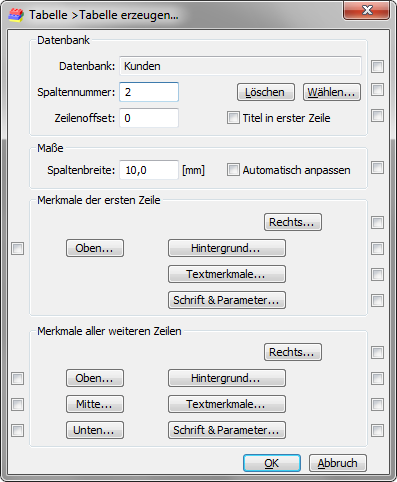Screen dimensions: 397x482
Task: Open Schrift & Parameter... for further rows
Action: pos(227,430)
